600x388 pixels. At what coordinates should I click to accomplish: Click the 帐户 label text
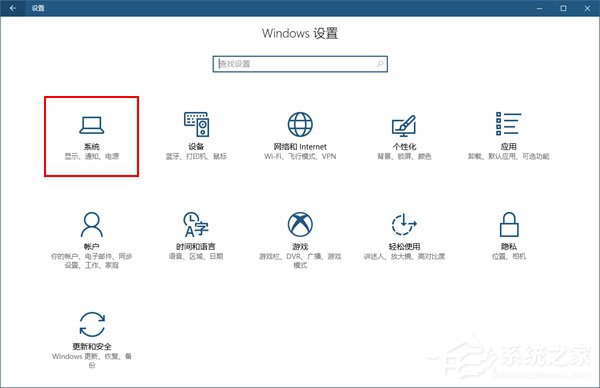click(x=91, y=246)
